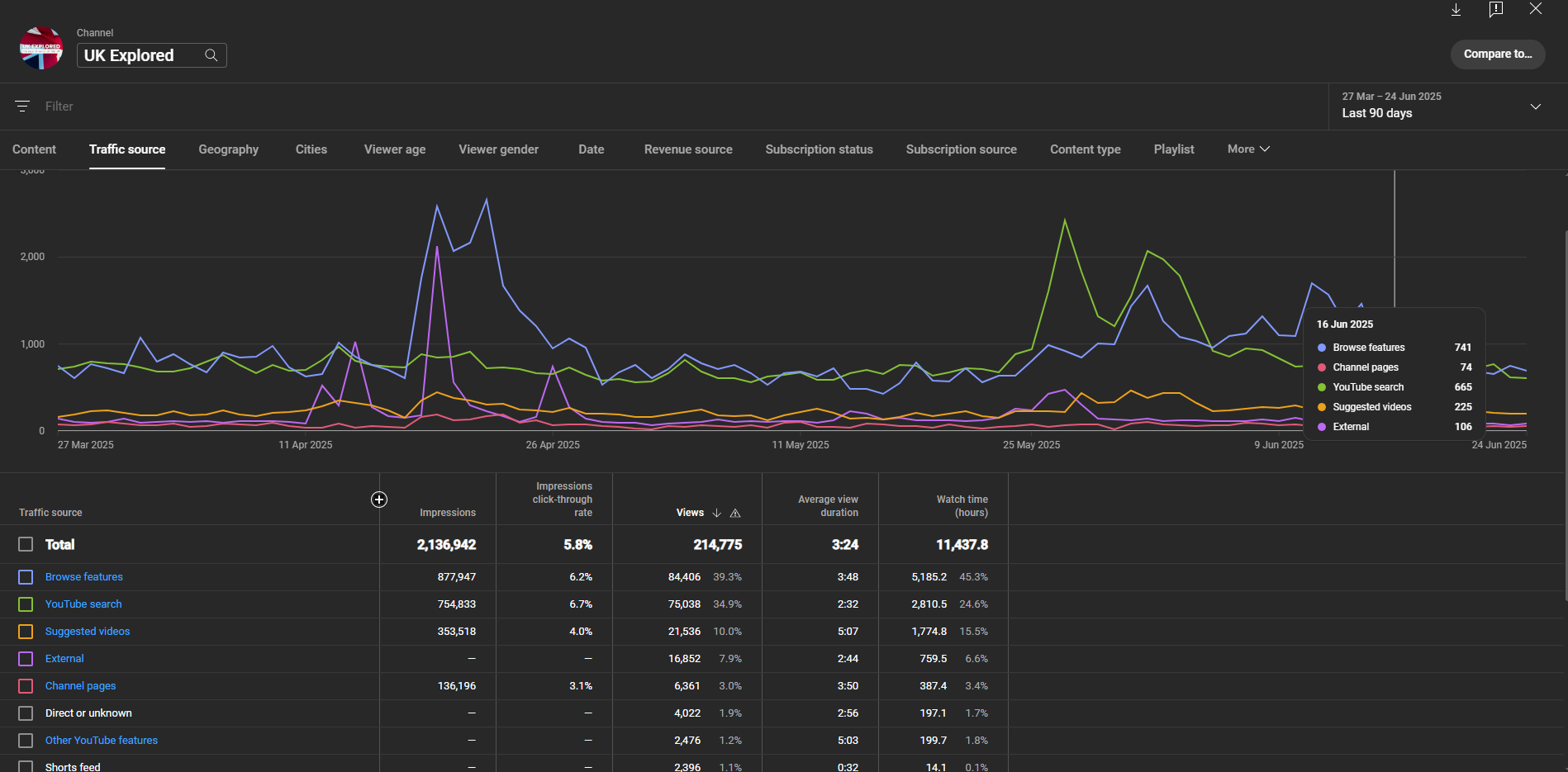1568x772 pixels.
Task: Click total watch time value 11,437.8
Action: click(x=962, y=545)
